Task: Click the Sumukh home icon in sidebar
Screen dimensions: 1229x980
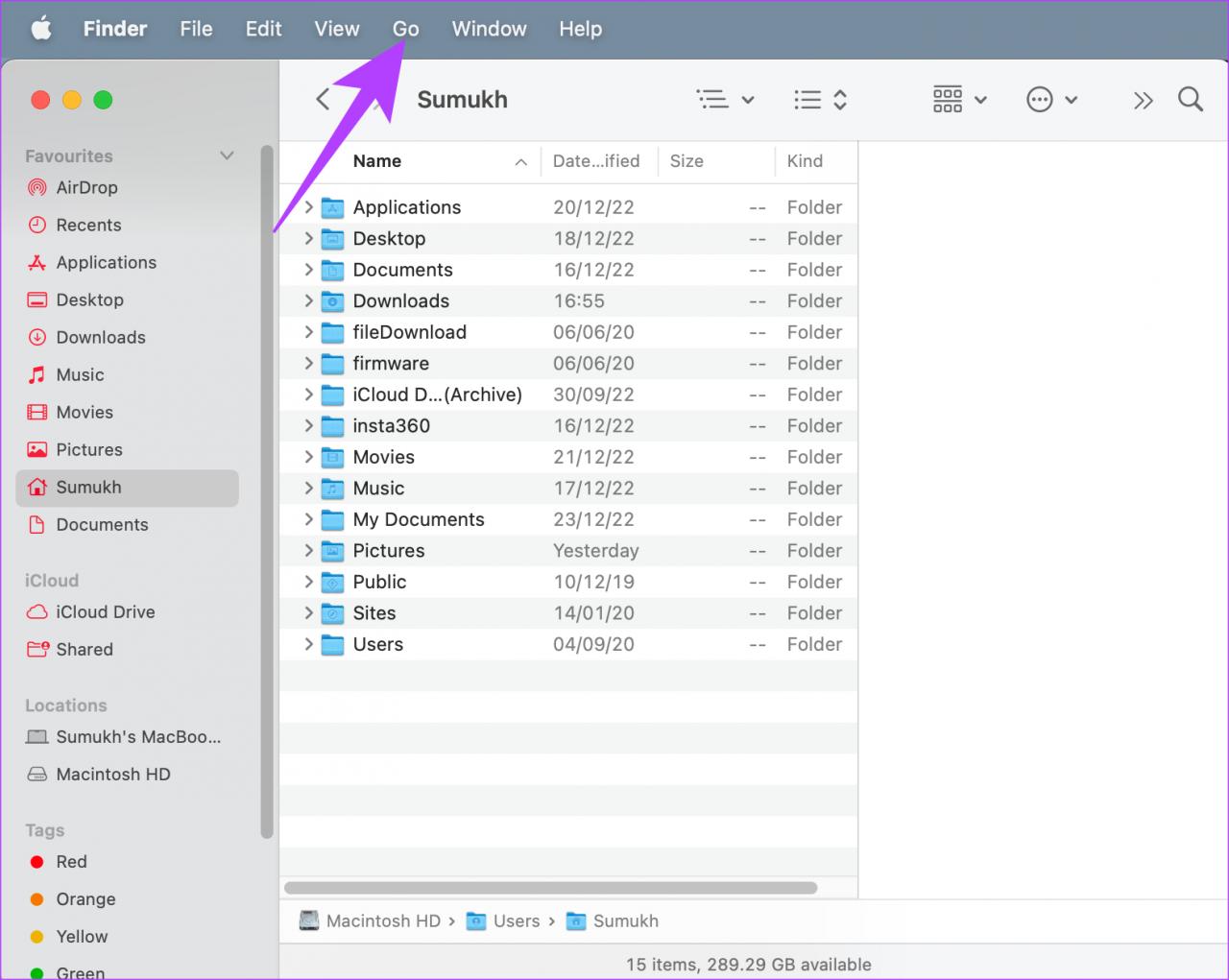Action: (37, 488)
